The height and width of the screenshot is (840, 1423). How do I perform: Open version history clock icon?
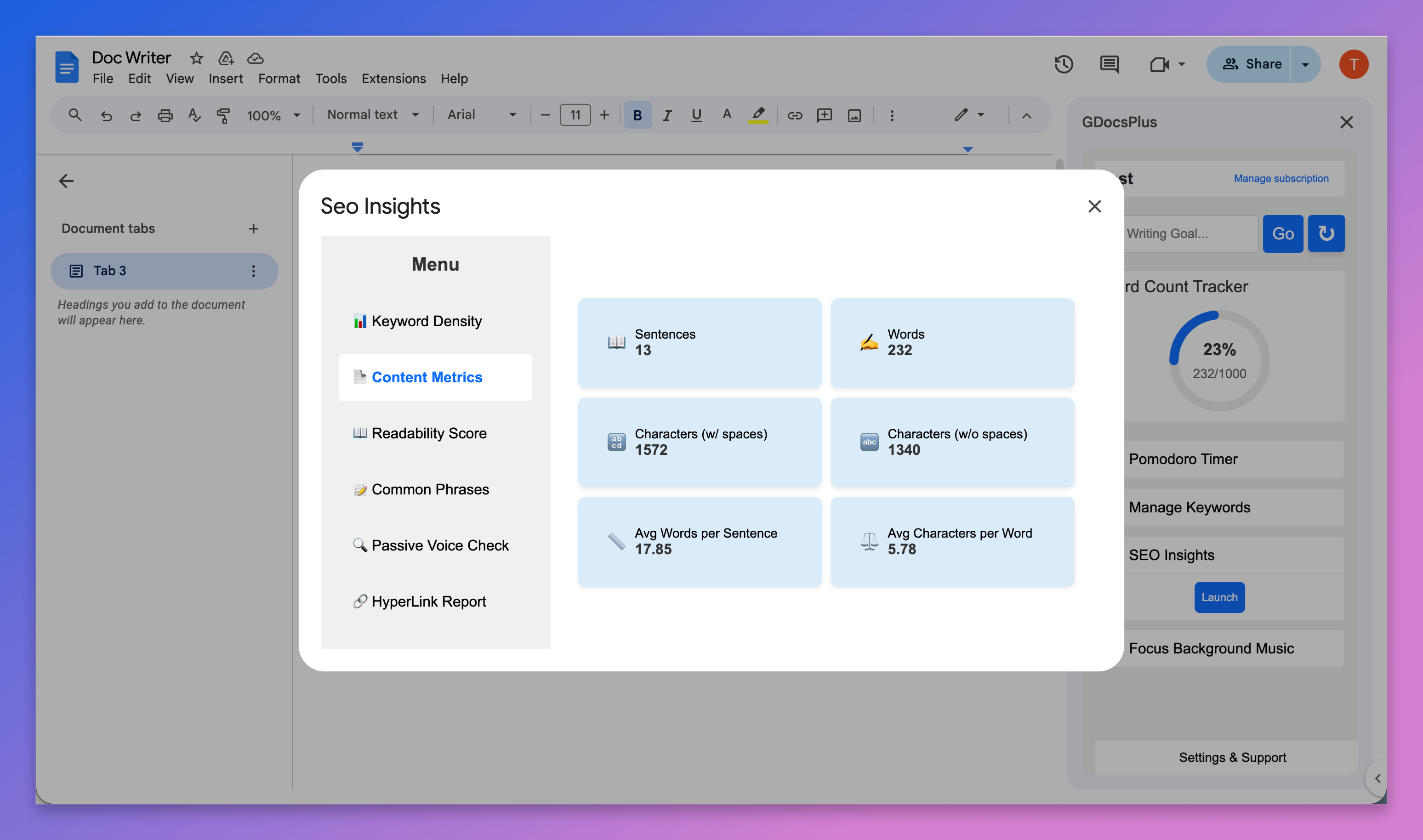tap(1064, 64)
